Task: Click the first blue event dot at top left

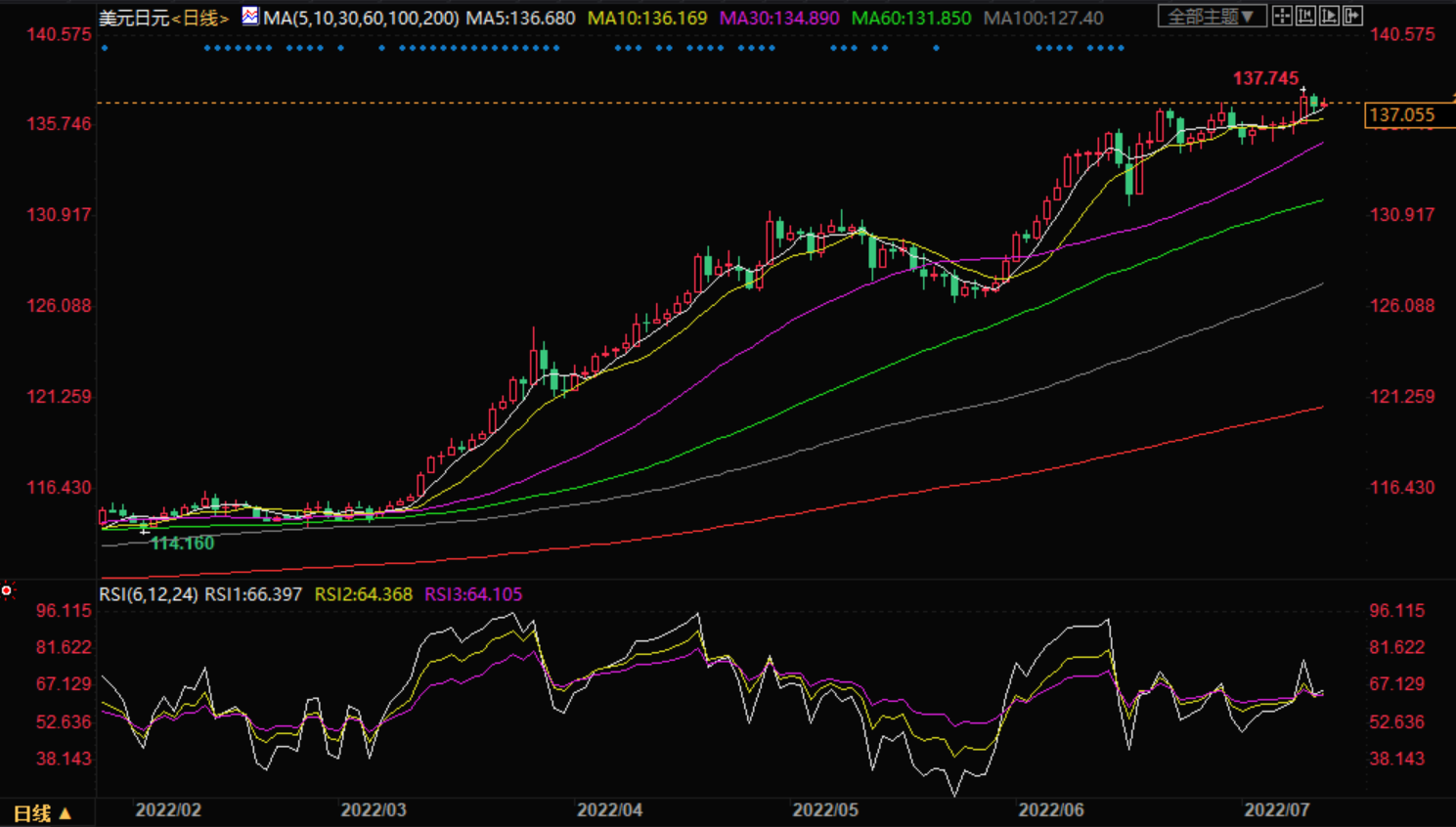Action: (x=105, y=48)
